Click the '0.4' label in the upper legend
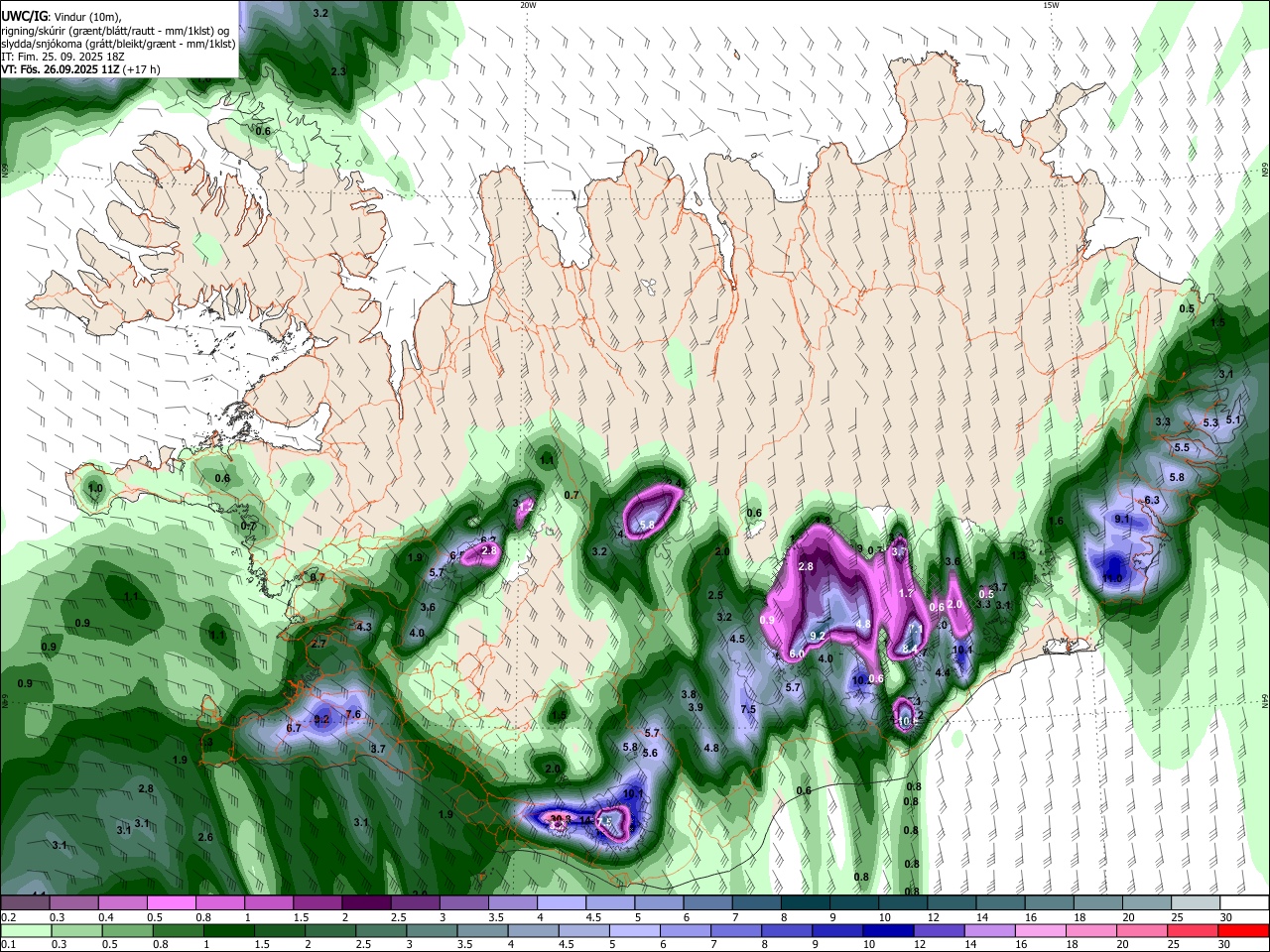 pyautogui.click(x=105, y=917)
